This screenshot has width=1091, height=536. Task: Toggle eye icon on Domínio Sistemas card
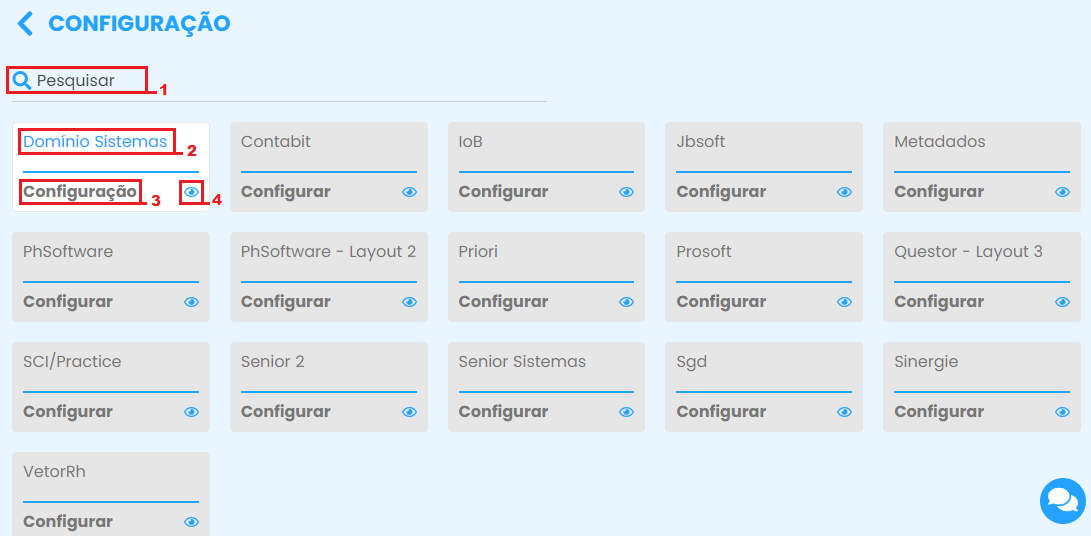pos(191,192)
